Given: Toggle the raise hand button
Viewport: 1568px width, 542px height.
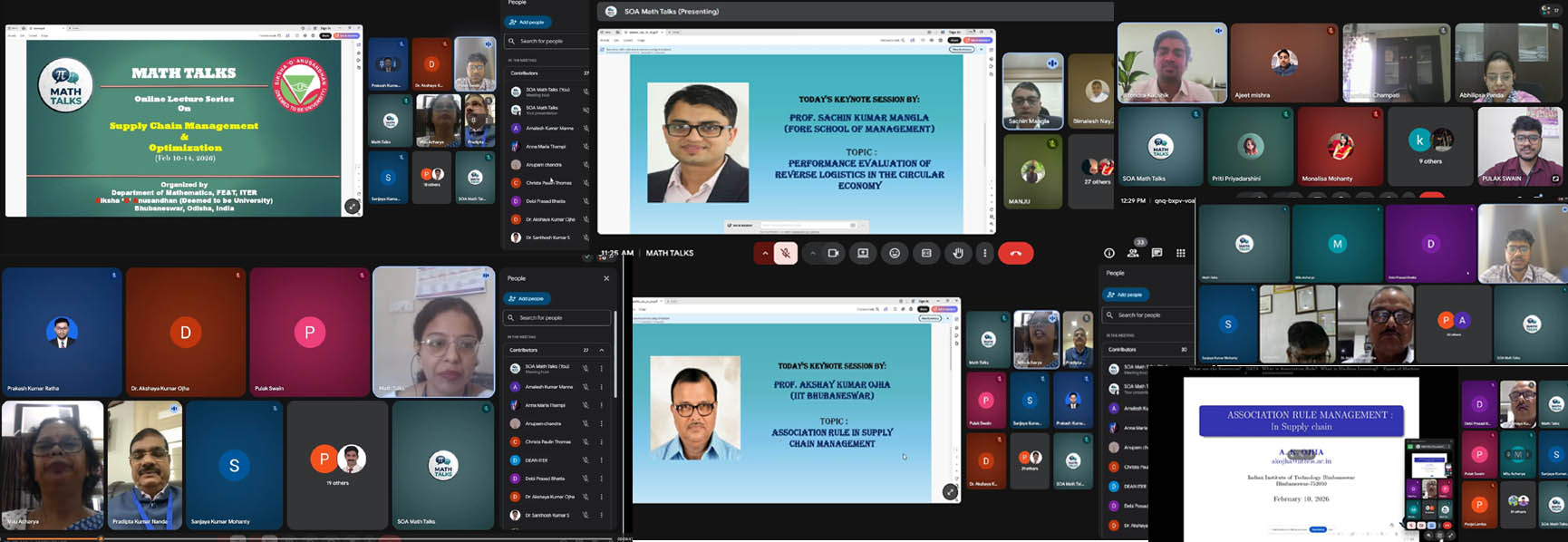Looking at the screenshot, I should (x=958, y=254).
